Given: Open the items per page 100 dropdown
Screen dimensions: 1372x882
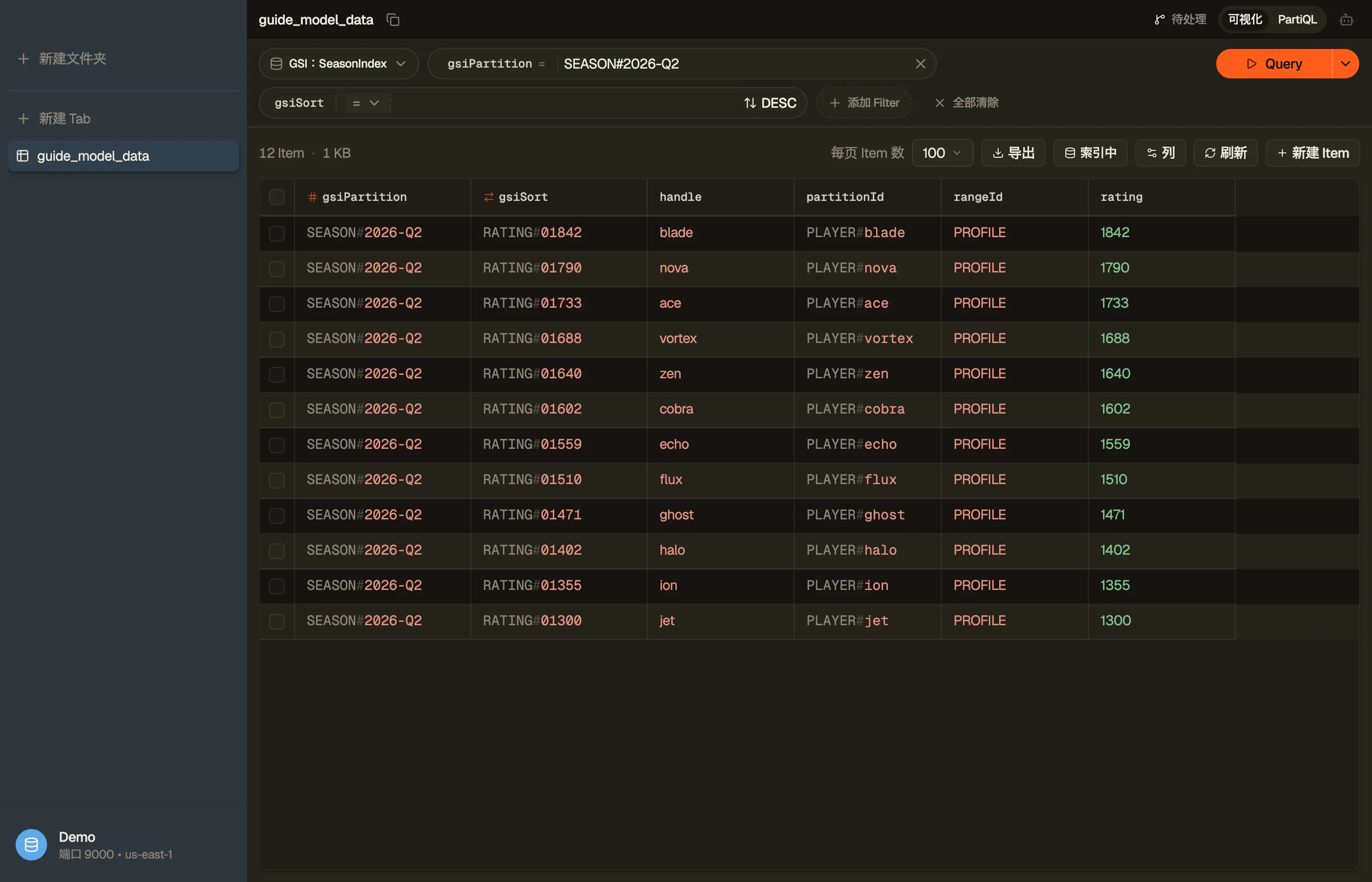Looking at the screenshot, I should [x=942, y=153].
